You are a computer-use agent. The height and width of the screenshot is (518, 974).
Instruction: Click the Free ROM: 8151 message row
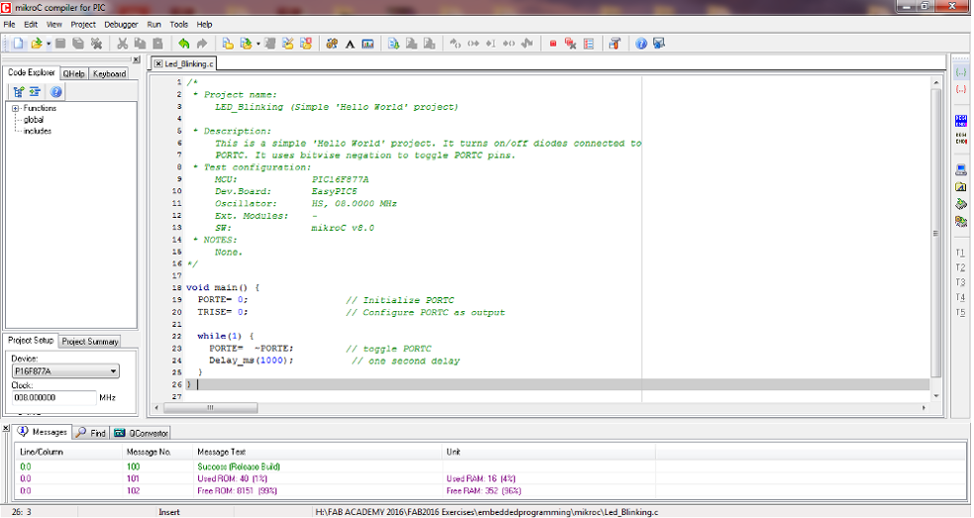(x=490, y=491)
